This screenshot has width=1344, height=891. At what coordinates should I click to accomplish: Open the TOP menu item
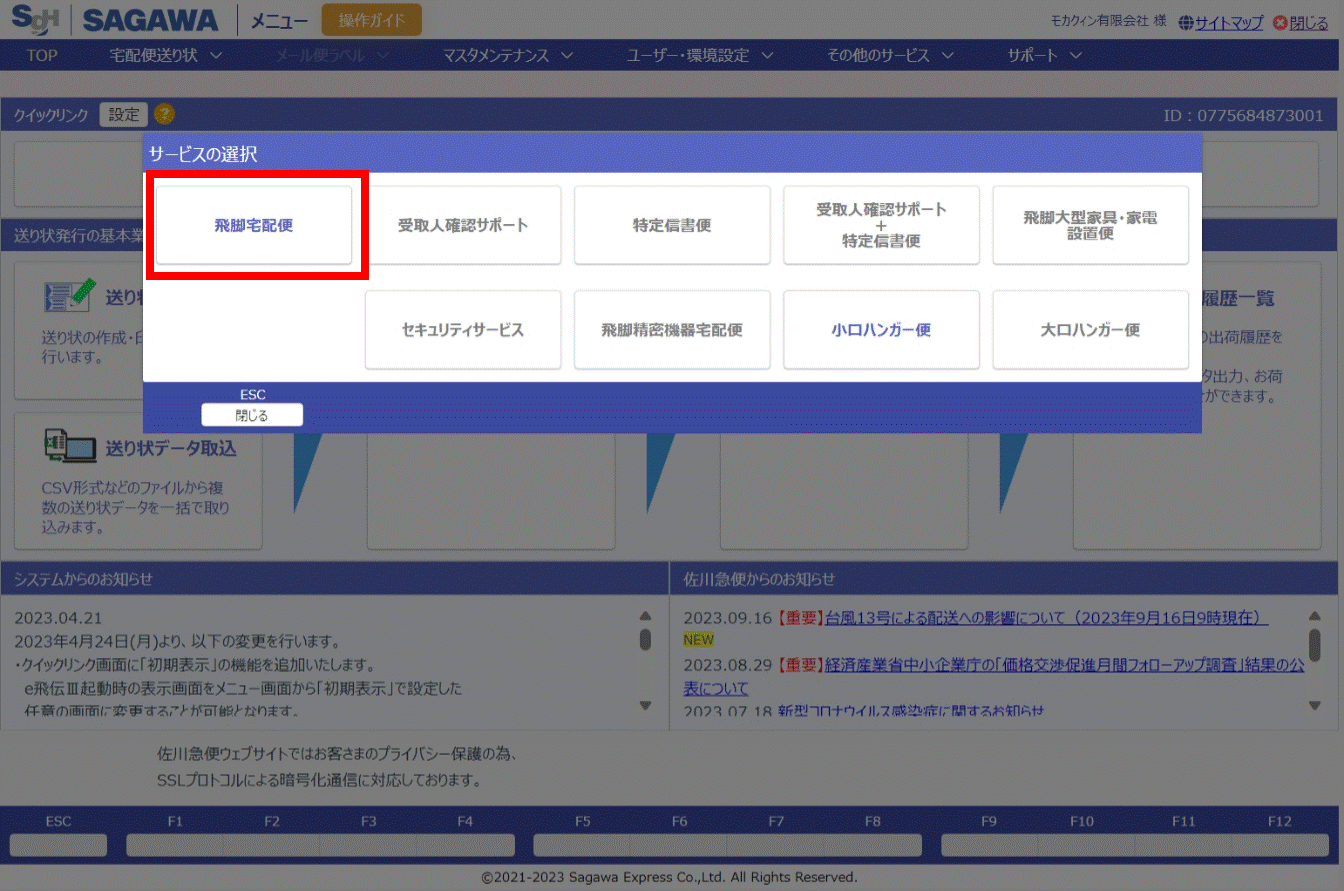[42, 56]
